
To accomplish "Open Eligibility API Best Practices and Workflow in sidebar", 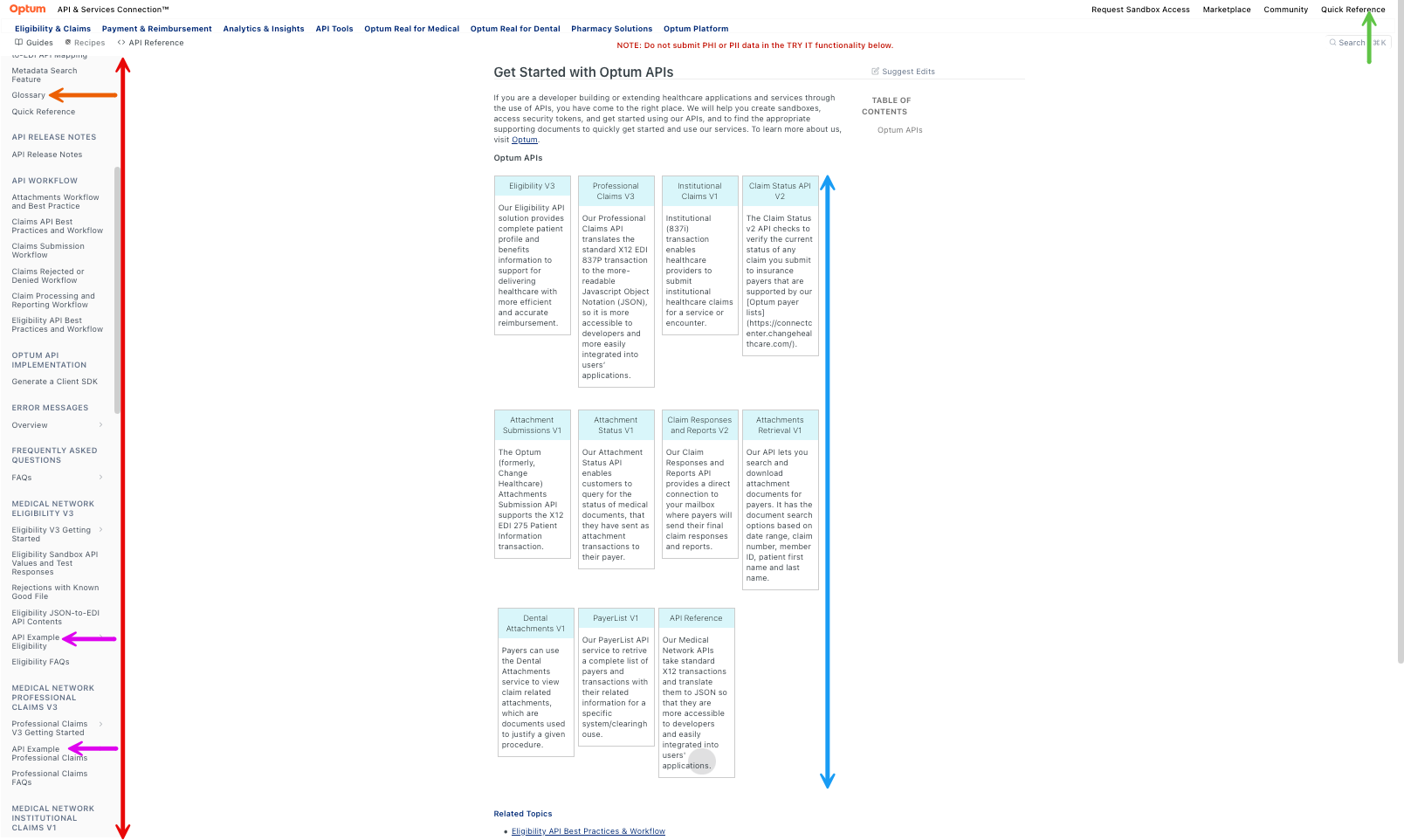I will (58, 325).
